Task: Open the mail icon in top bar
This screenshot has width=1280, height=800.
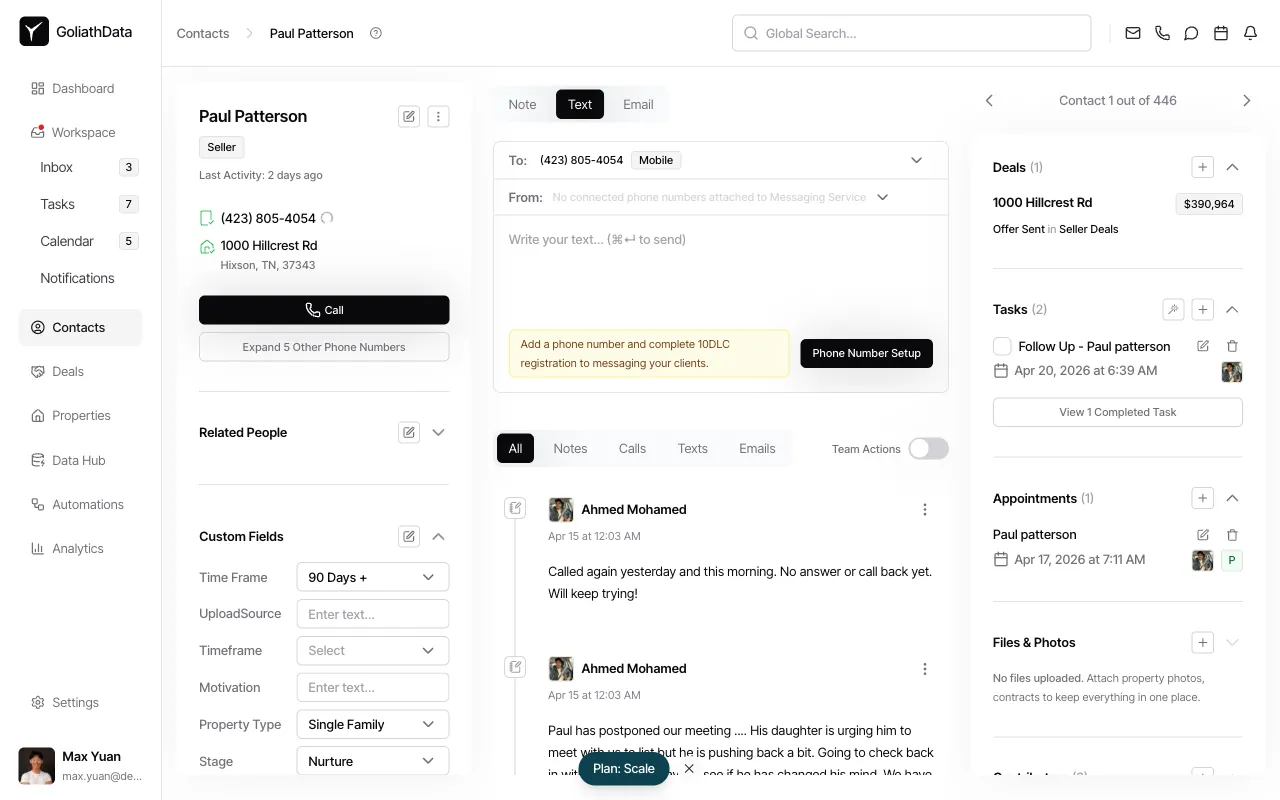Action: pyautogui.click(x=1132, y=33)
